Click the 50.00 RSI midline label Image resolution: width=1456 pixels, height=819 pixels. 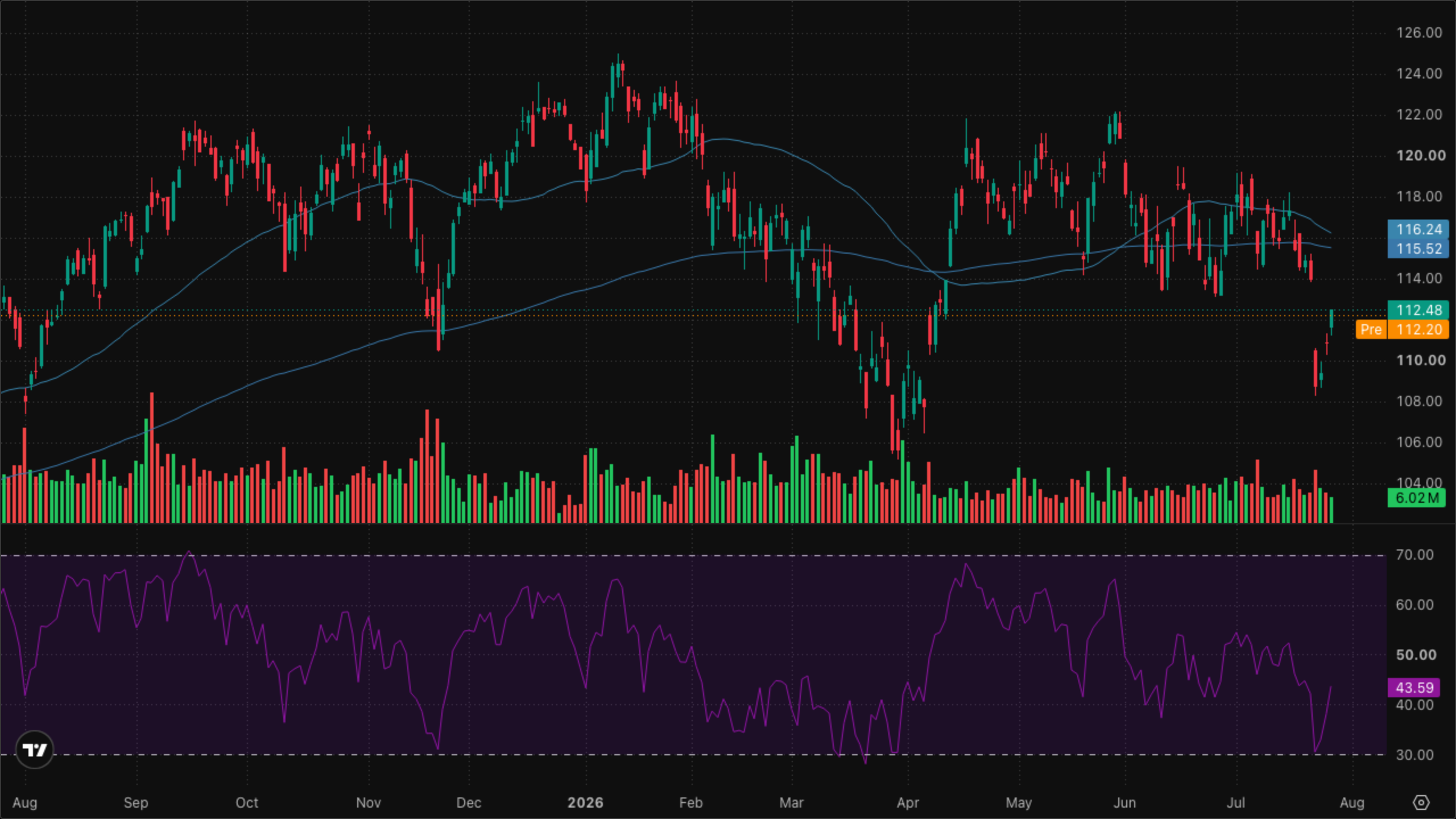coord(1416,655)
